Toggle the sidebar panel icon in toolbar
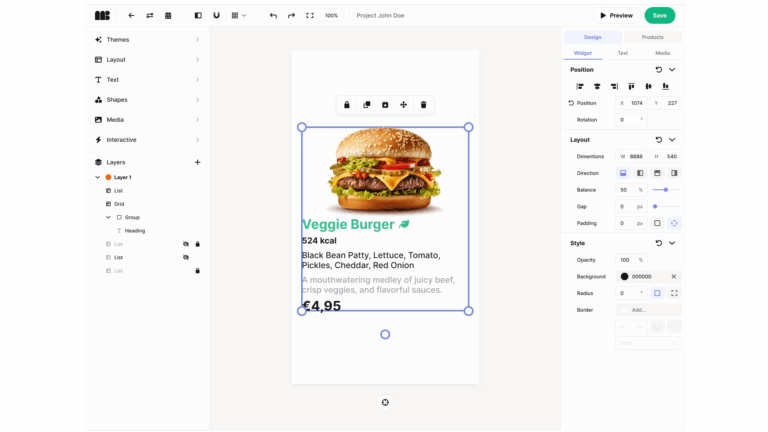 coord(198,16)
